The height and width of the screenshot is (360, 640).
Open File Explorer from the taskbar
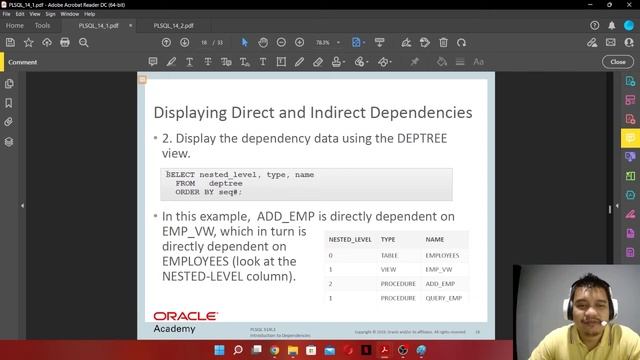[x=293, y=350]
